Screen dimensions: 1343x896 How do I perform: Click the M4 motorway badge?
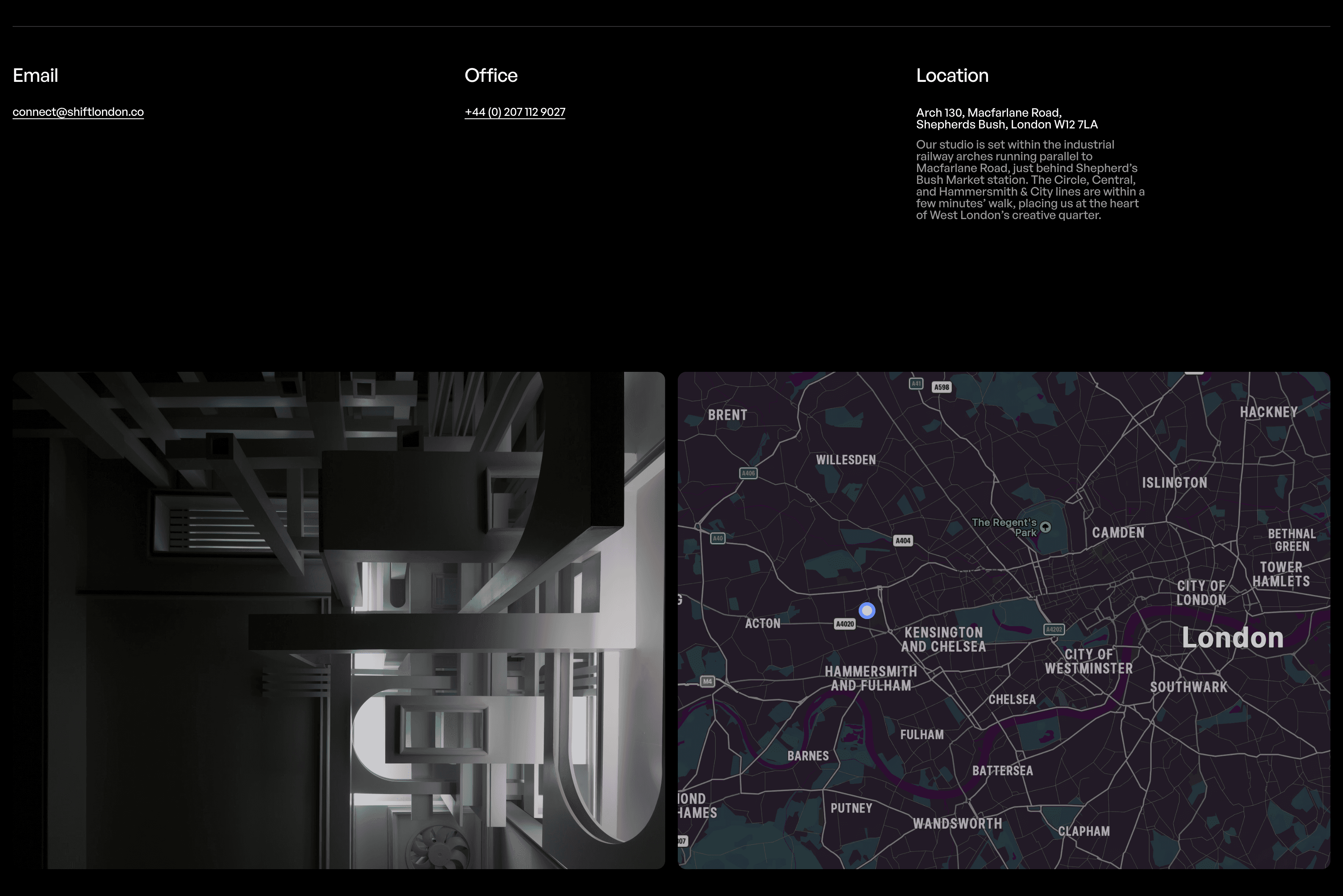pos(708,681)
